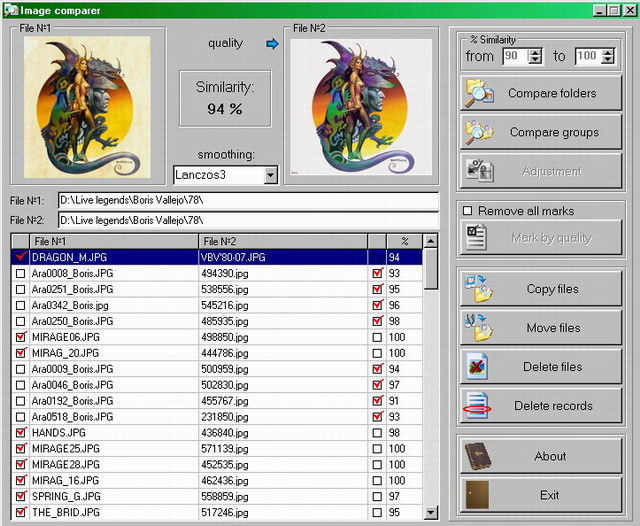Choose Delete records
Screen dimensions: 640x526
click(x=541, y=405)
